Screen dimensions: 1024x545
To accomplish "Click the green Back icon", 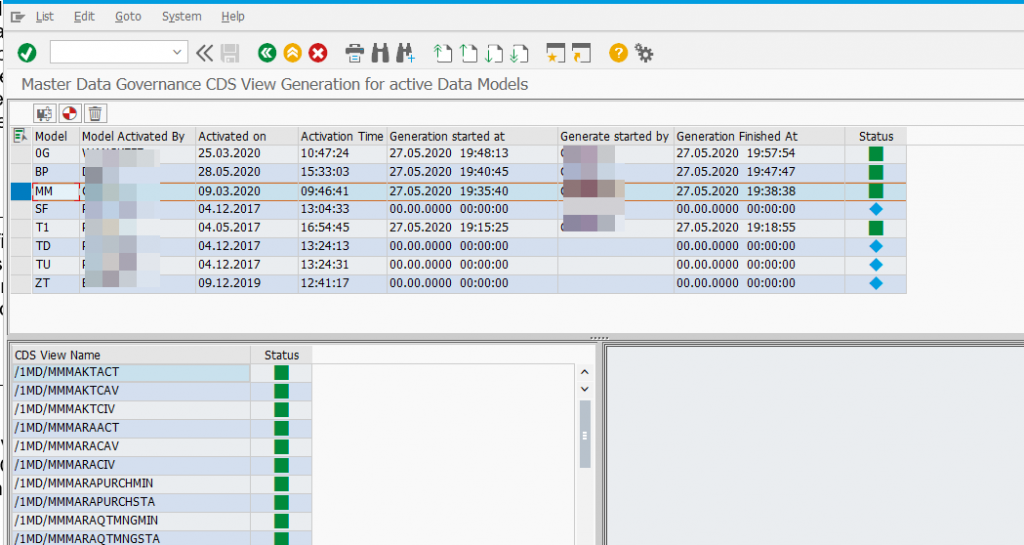I will tap(267, 53).
